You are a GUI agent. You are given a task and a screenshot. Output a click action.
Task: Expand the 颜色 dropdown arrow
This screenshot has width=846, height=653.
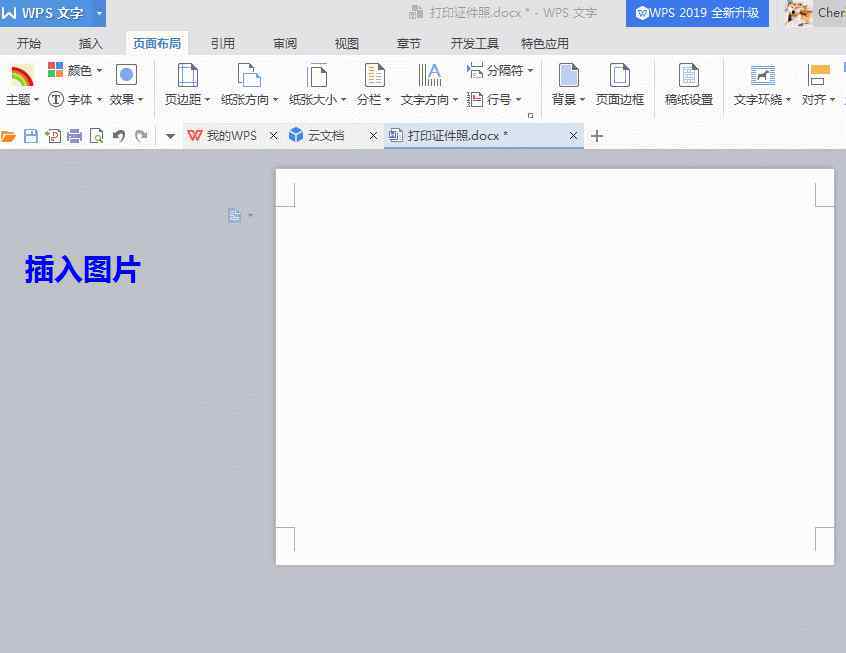(99, 70)
